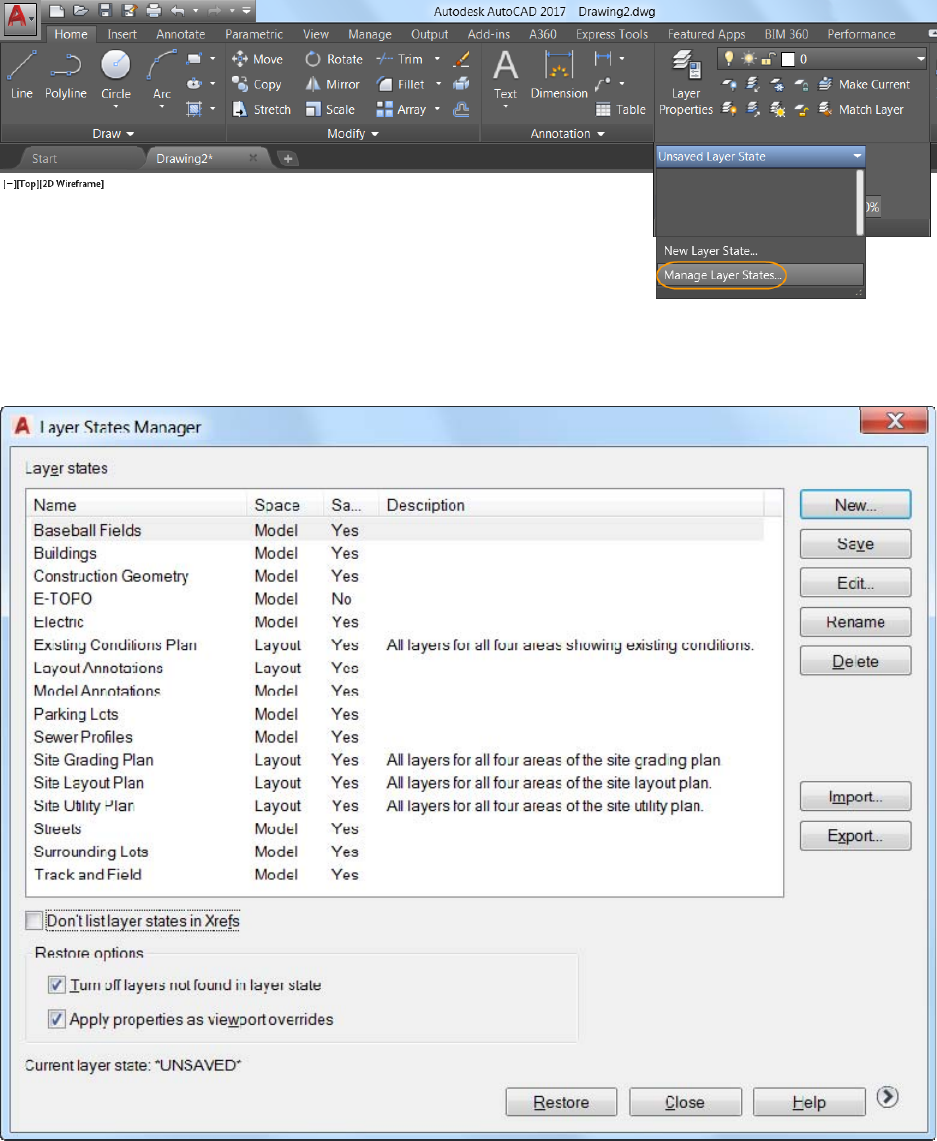Toggle layer 0 lock padlock icon

coord(767,59)
